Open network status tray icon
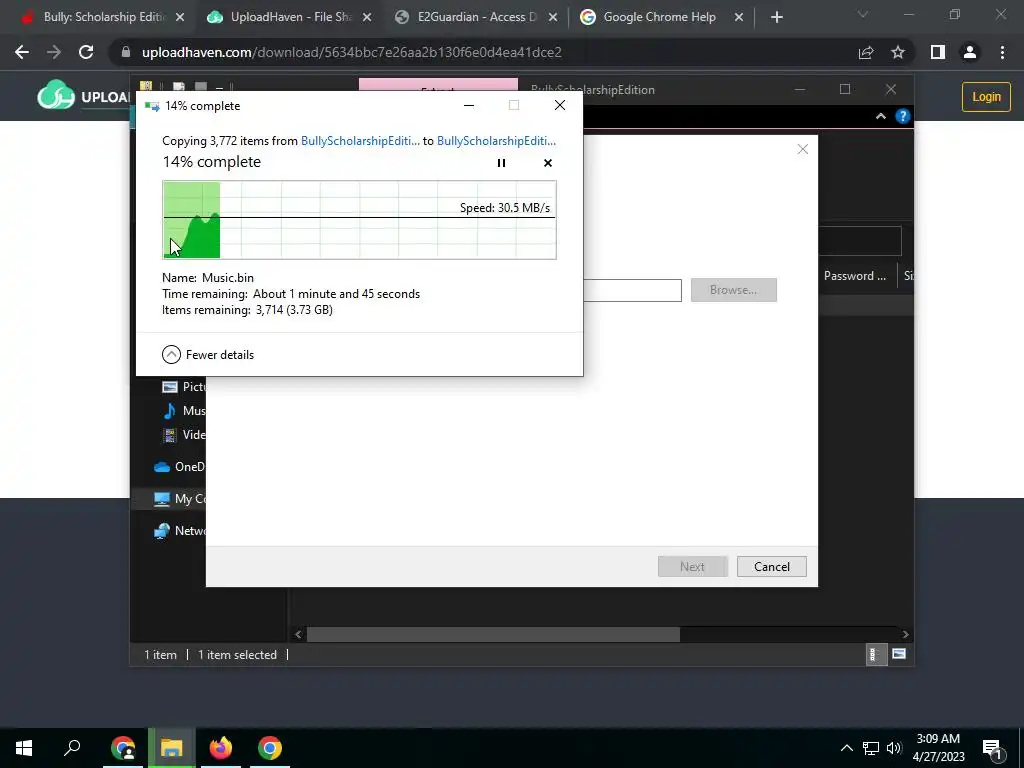This screenshot has height=768, width=1024. (x=871, y=748)
